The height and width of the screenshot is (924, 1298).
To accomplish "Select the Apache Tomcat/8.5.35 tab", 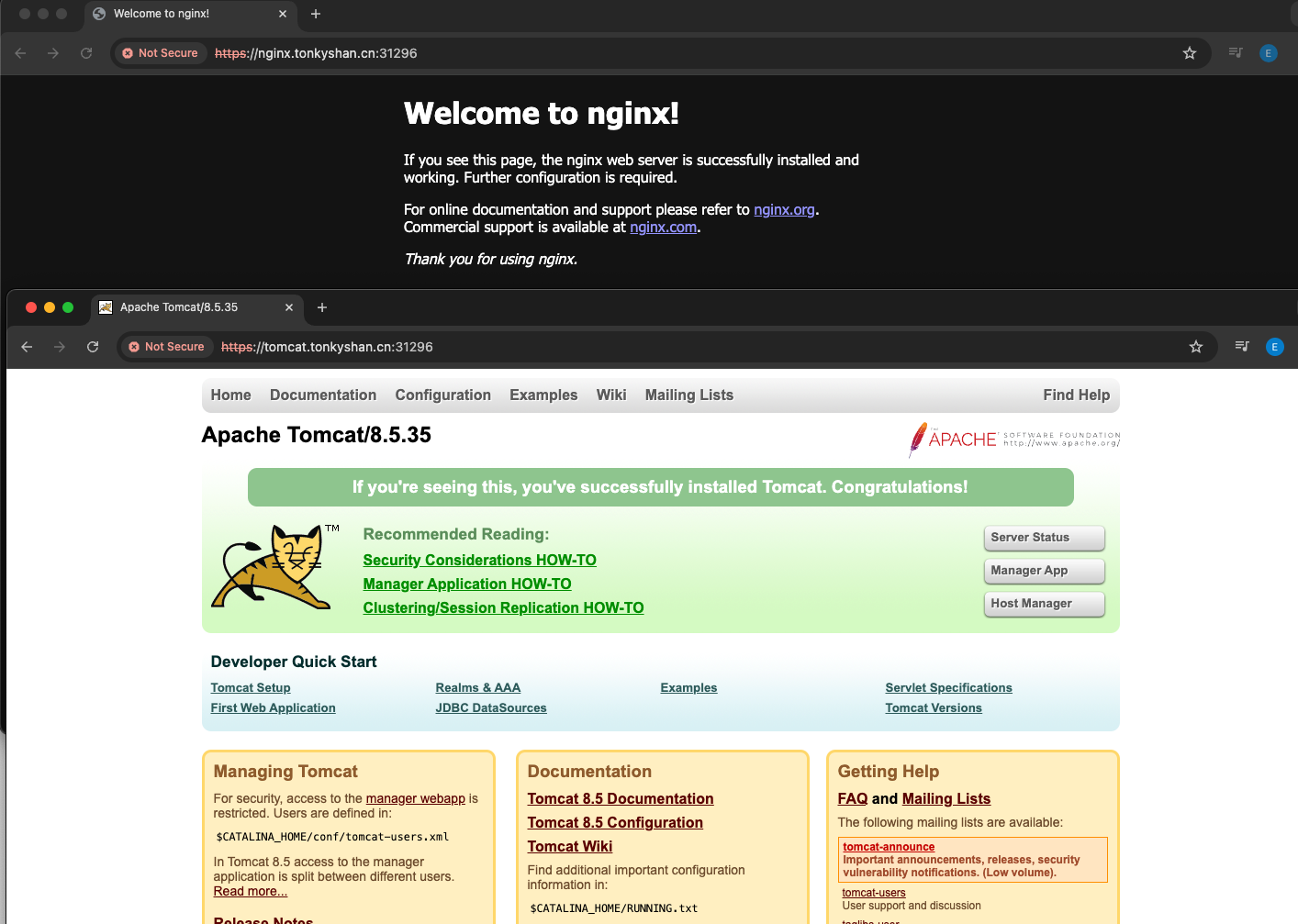I will tap(197, 307).
